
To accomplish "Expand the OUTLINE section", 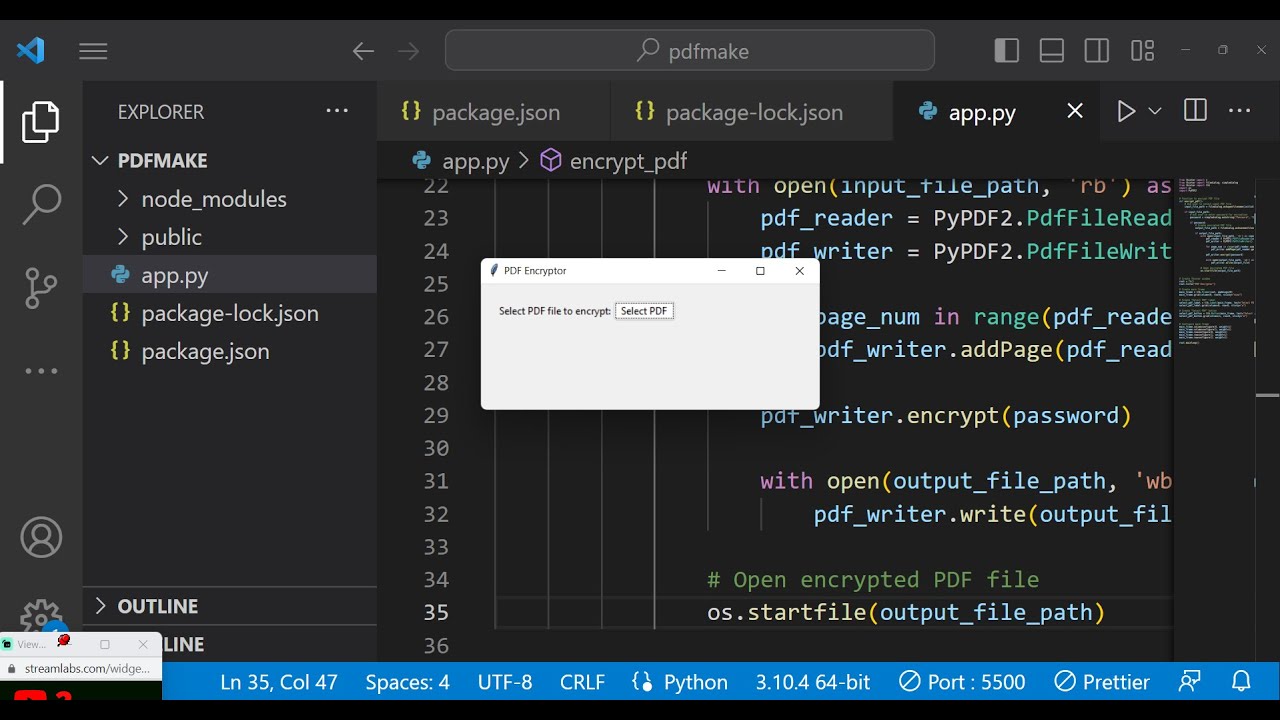I will click(x=157, y=606).
